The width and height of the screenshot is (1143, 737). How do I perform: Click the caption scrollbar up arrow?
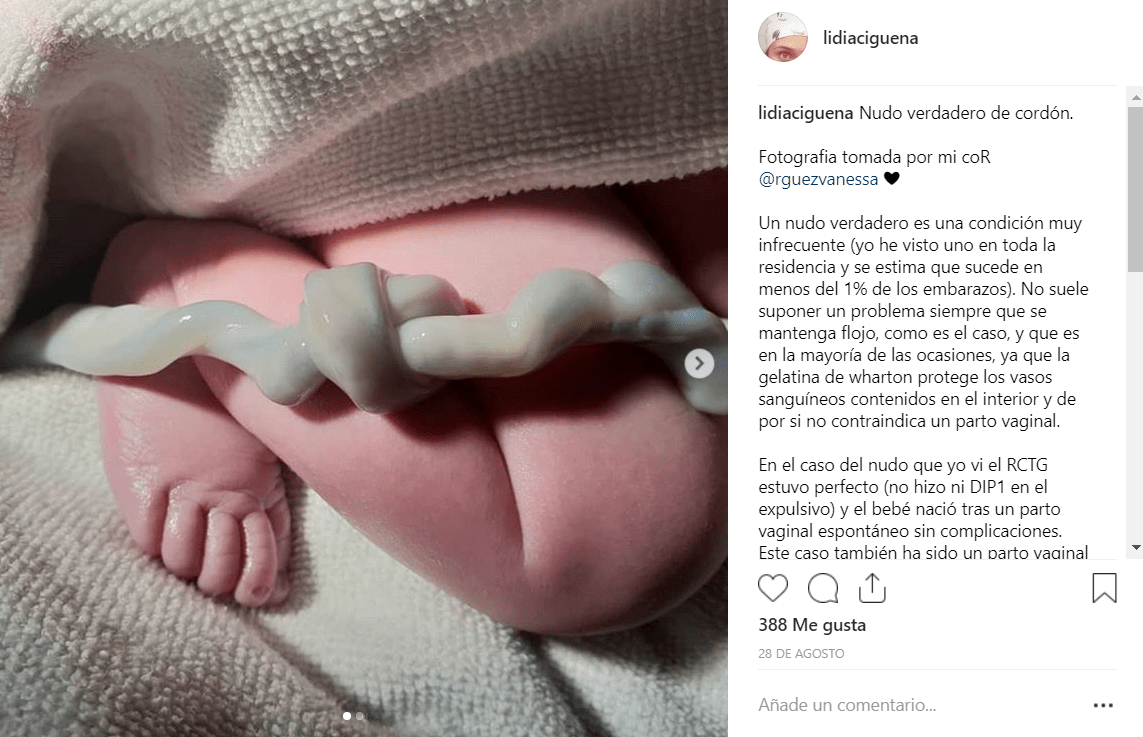pos(1136,97)
